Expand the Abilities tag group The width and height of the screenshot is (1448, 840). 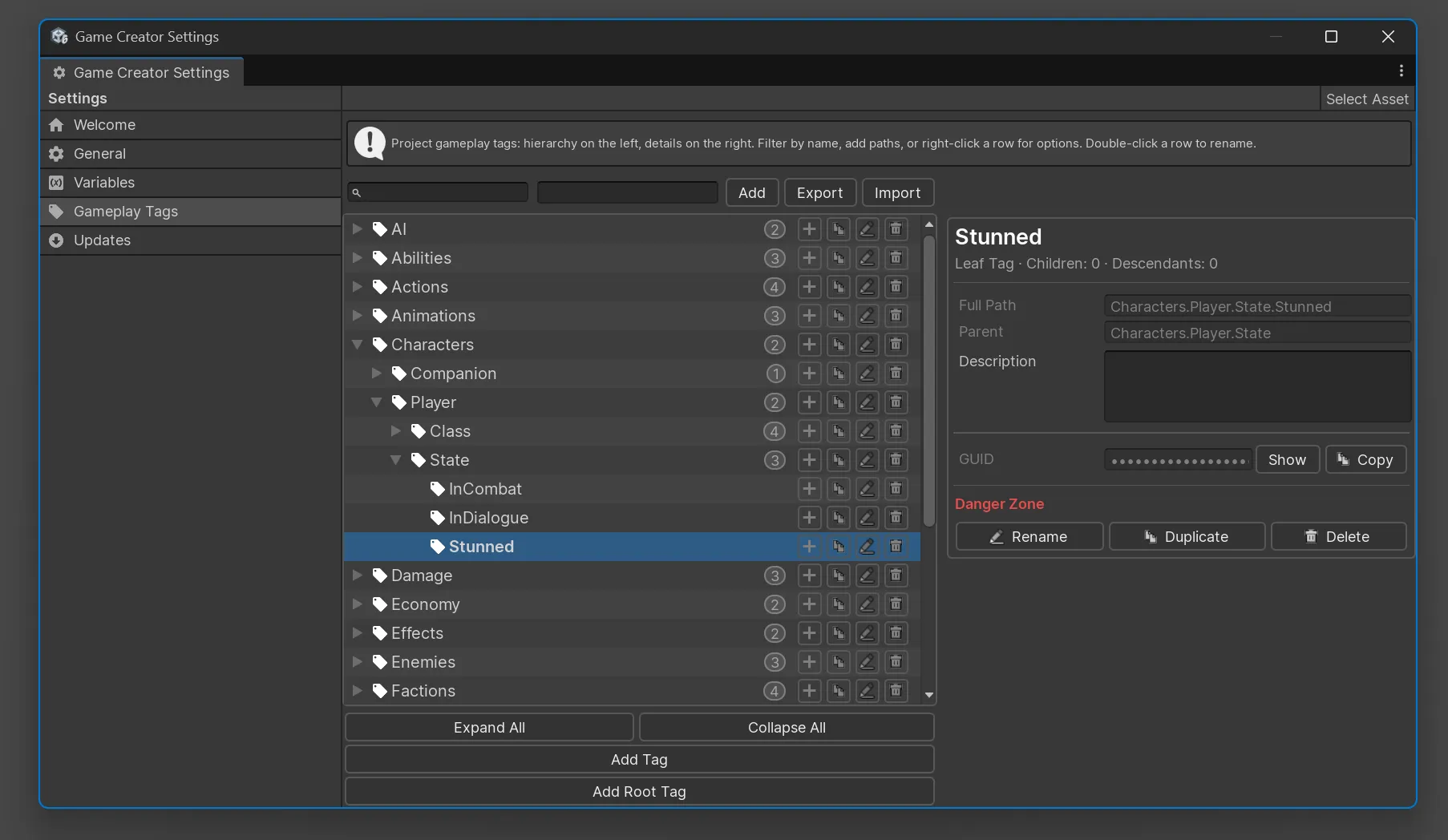(358, 258)
